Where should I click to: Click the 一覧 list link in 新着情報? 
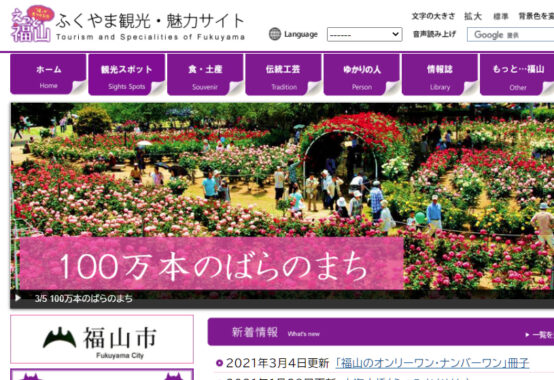540,334
